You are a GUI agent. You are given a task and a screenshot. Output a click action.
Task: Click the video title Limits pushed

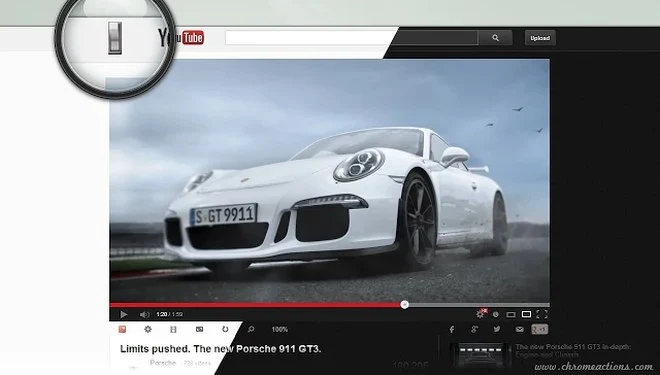click(x=221, y=349)
